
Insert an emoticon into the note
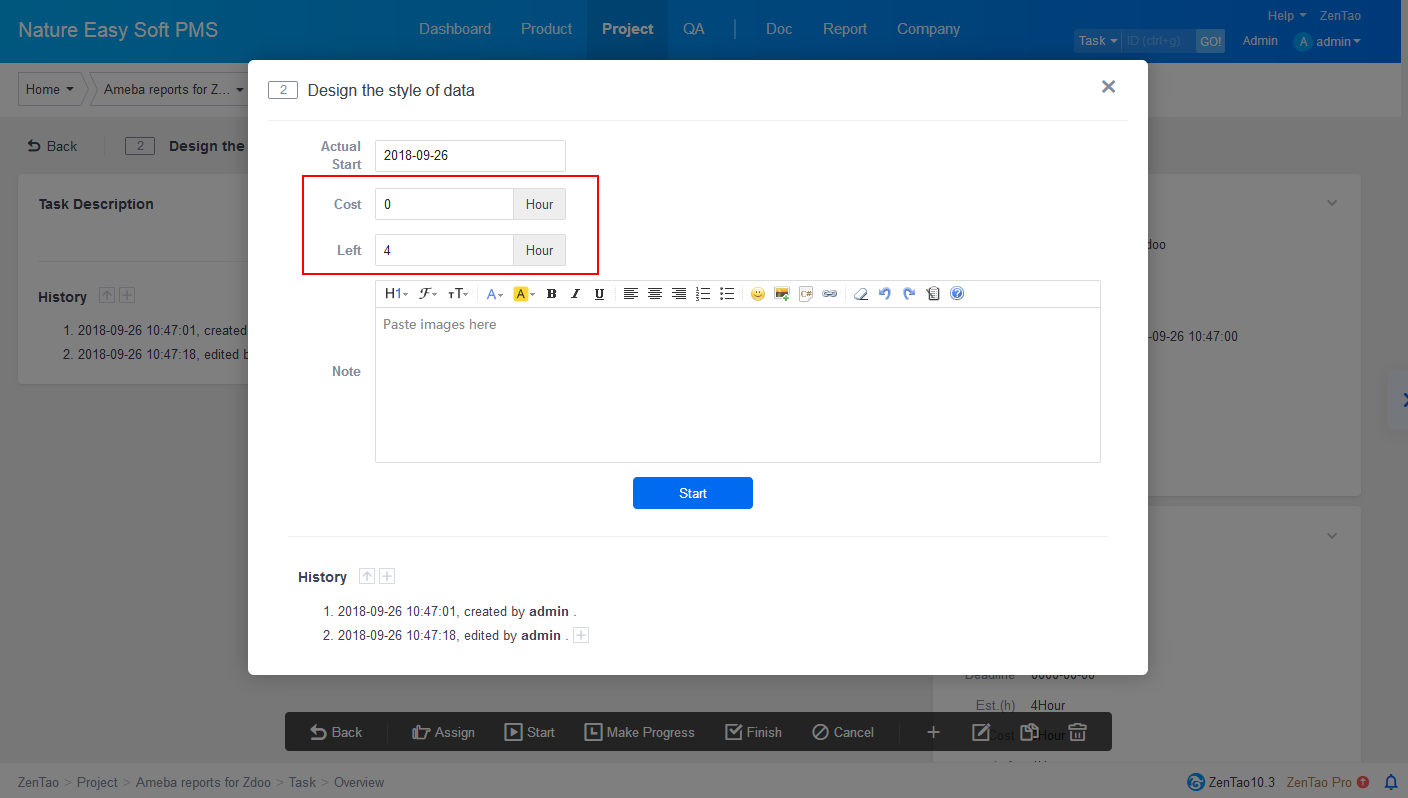click(x=758, y=294)
